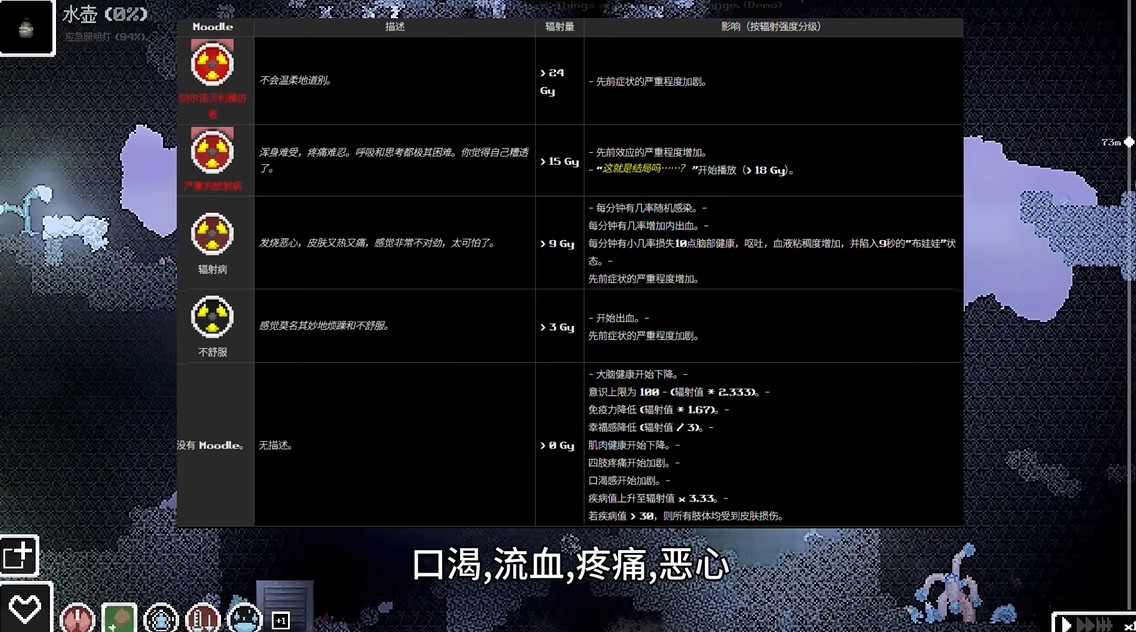Click the Moodle column header
Viewport: 1136px width, 632px height.
click(x=213, y=27)
